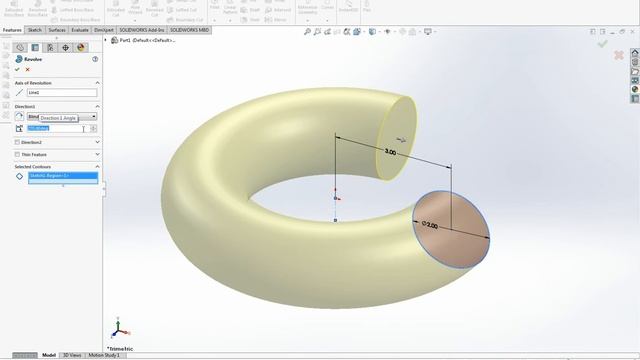The height and width of the screenshot is (360, 640).
Task: Open the DisplayManager color ball tab
Action: pos(80,48)
